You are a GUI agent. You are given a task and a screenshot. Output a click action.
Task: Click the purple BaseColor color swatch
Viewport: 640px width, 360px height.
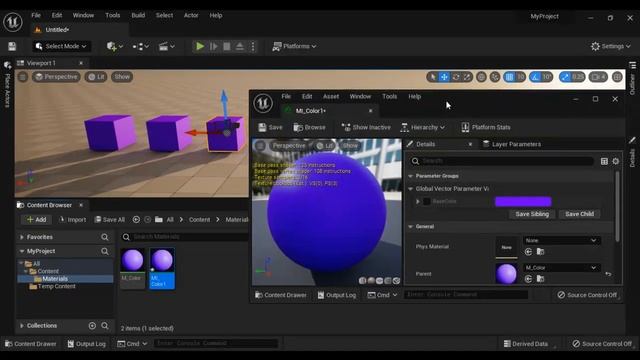point(523,201)
